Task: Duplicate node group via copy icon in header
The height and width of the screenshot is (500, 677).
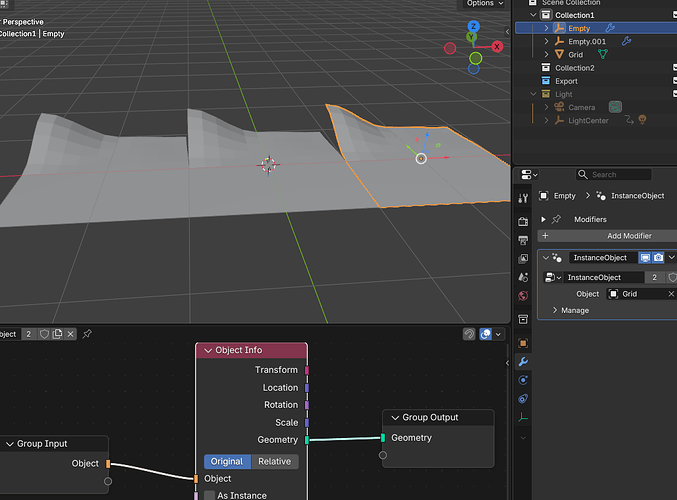Action: click(57, 334)
